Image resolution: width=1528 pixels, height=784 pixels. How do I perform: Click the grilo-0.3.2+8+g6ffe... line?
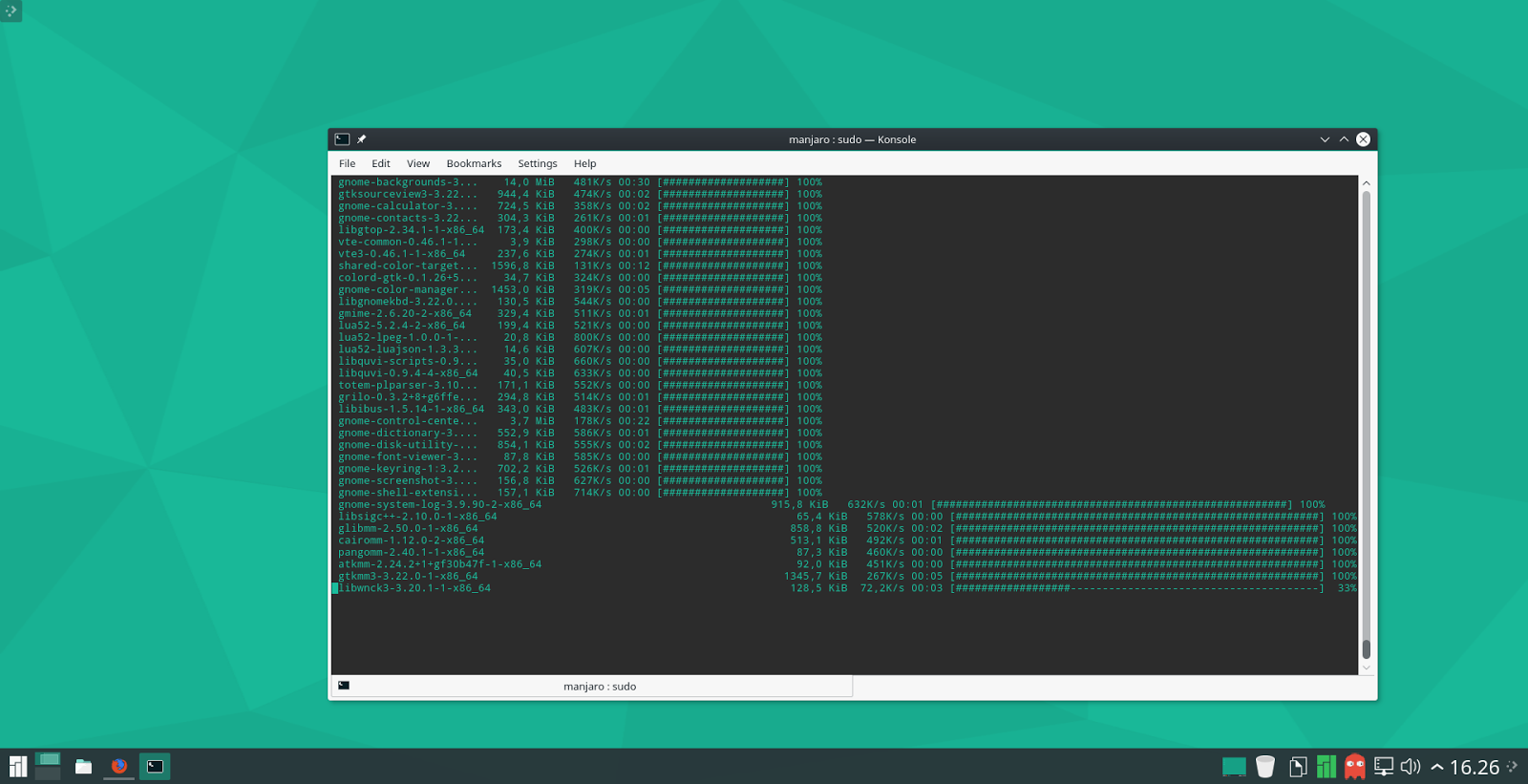(580, 397)
